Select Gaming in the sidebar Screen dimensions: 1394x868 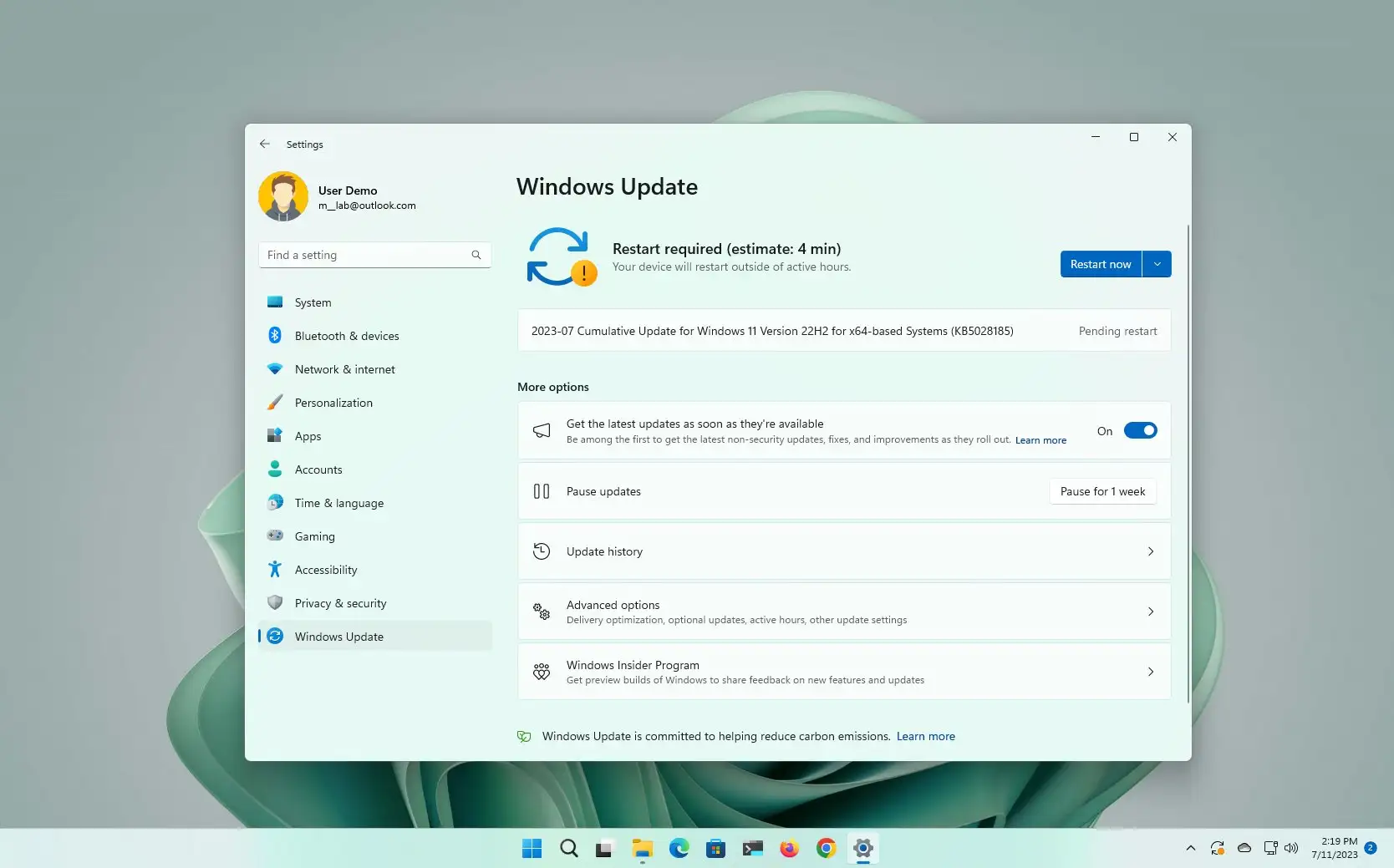[375, 536]
